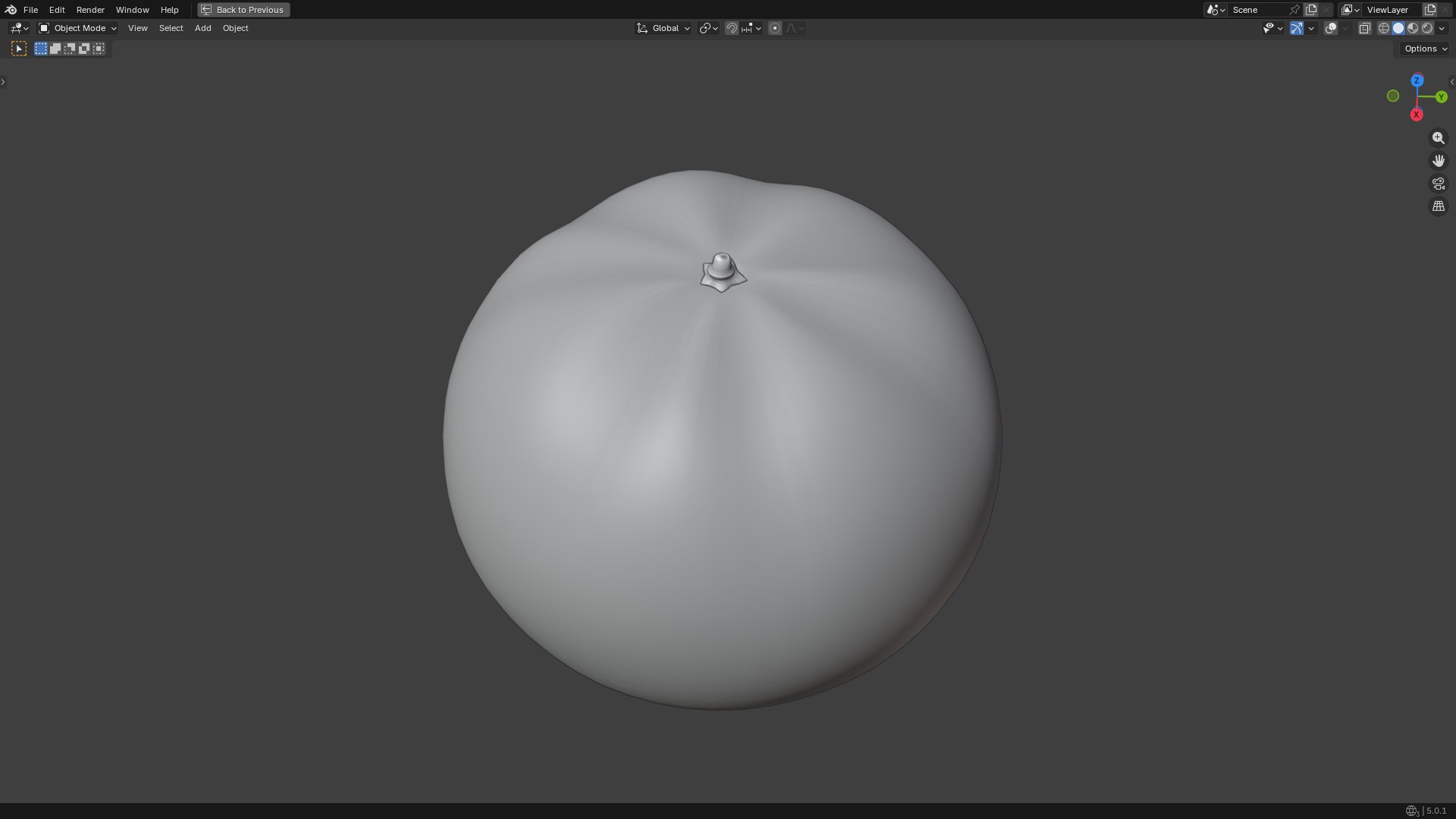This screenshot has width=1456, height=819.
Task: Switch to Wireframe shading
Action: tap(1384, 28)
